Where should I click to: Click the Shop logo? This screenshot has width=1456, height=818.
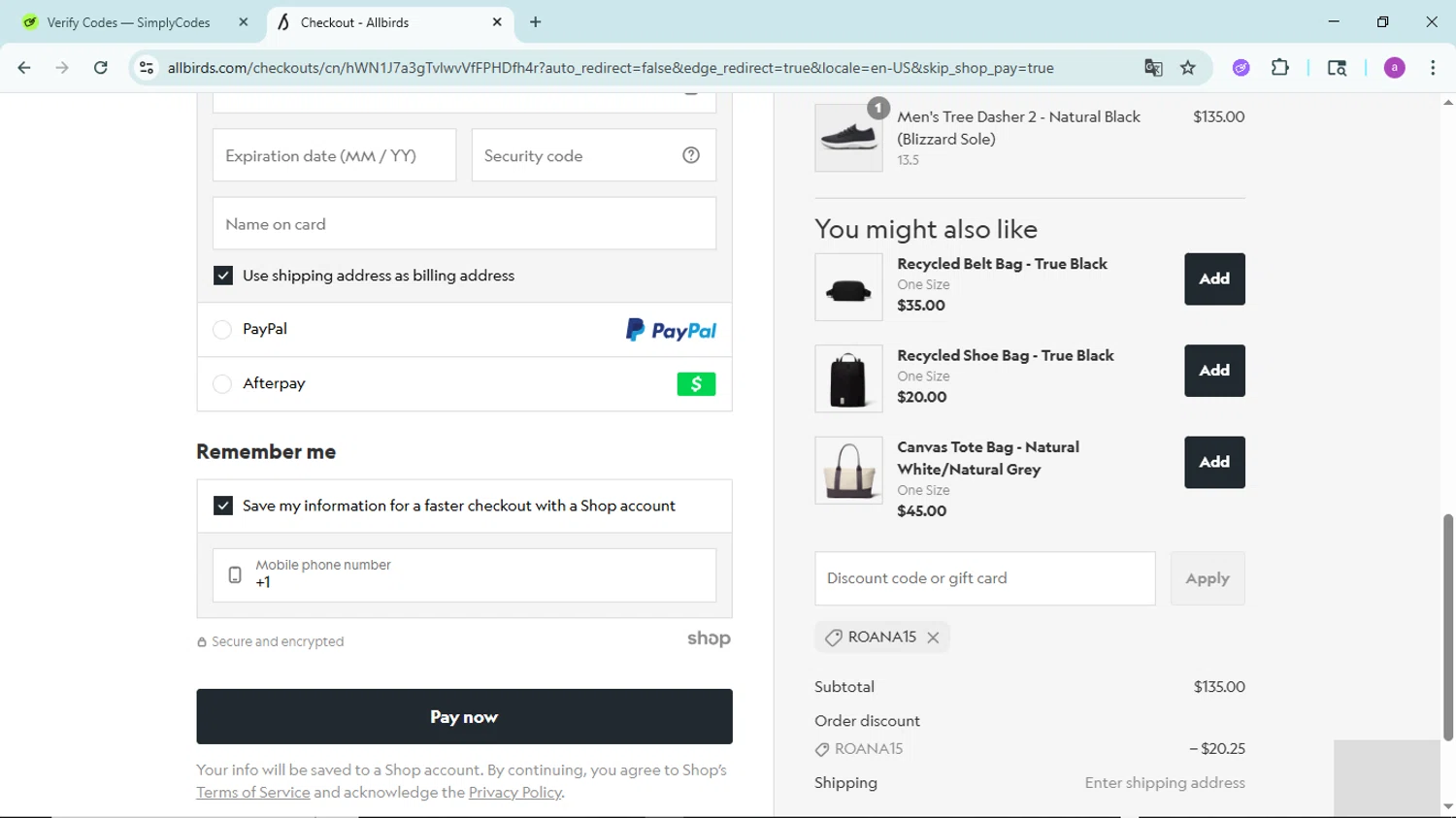click(x=709, y=638)
